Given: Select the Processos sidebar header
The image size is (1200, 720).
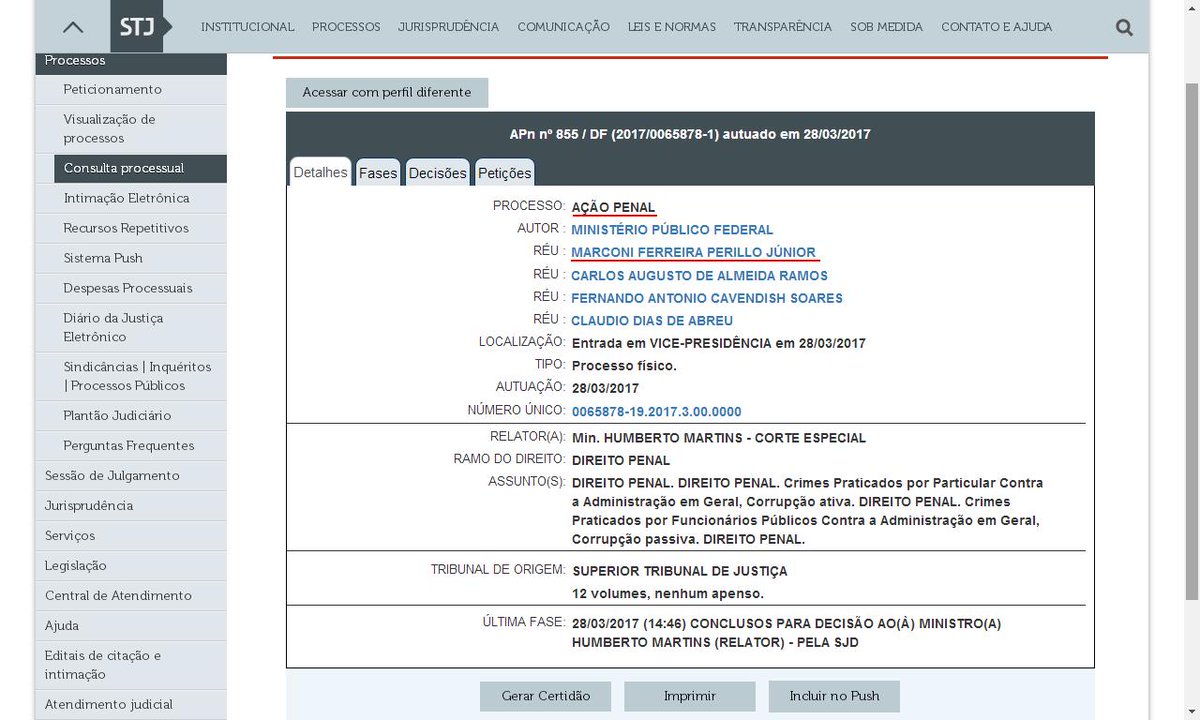Looking at the screenshot, I should [131, 61].
